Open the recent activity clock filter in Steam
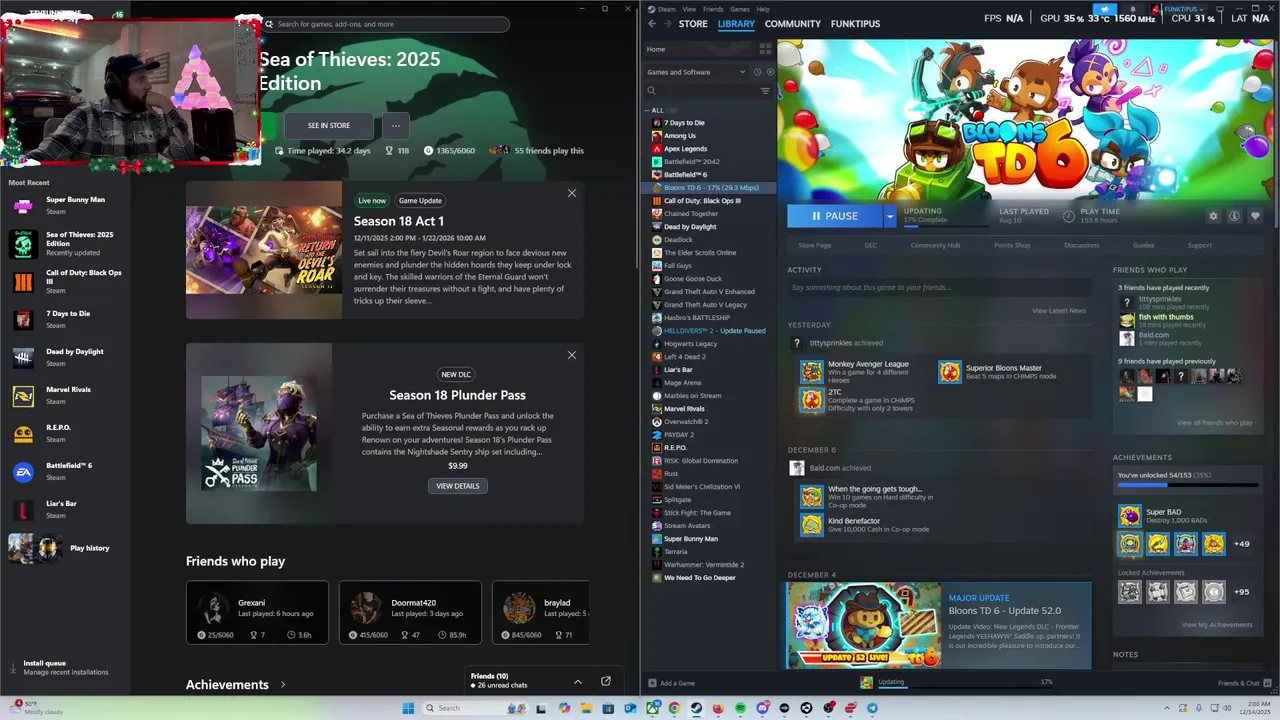This screenshot has height=720, width=1280. point(757,72)
